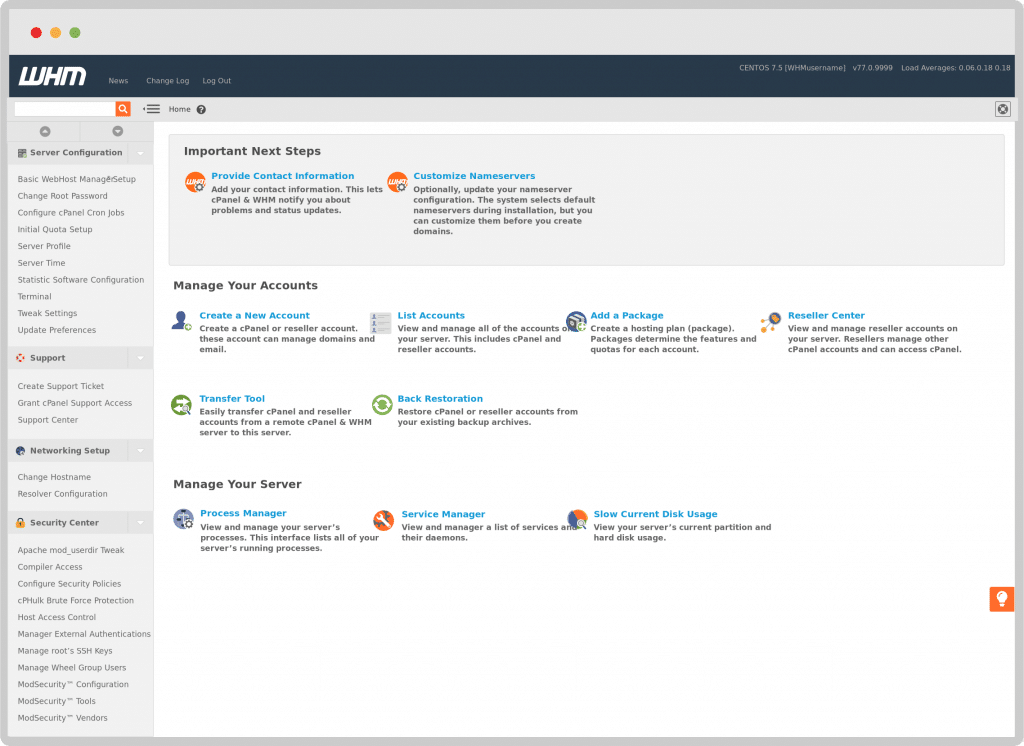The height and width of the screenshot is (746, 1024).
Task: Open the Add a Package globe icon
Action: pos(576,321)
